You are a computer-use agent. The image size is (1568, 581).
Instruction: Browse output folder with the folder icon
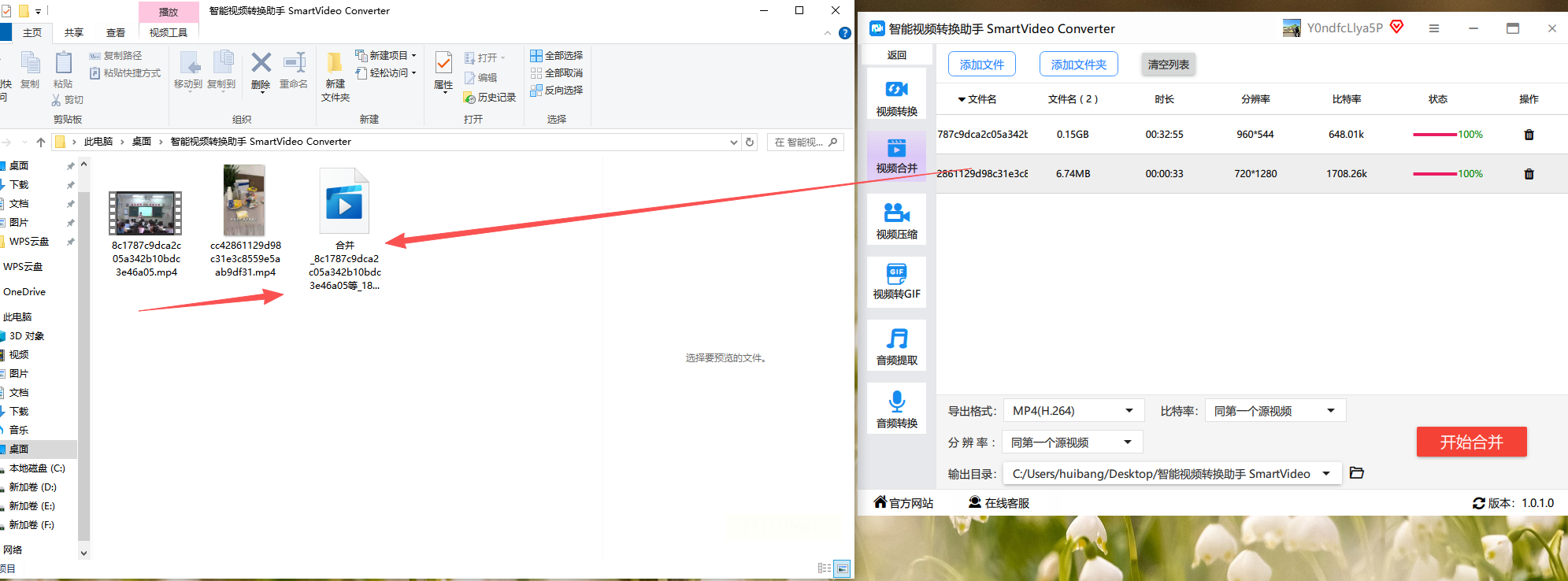click(1356, 473)
